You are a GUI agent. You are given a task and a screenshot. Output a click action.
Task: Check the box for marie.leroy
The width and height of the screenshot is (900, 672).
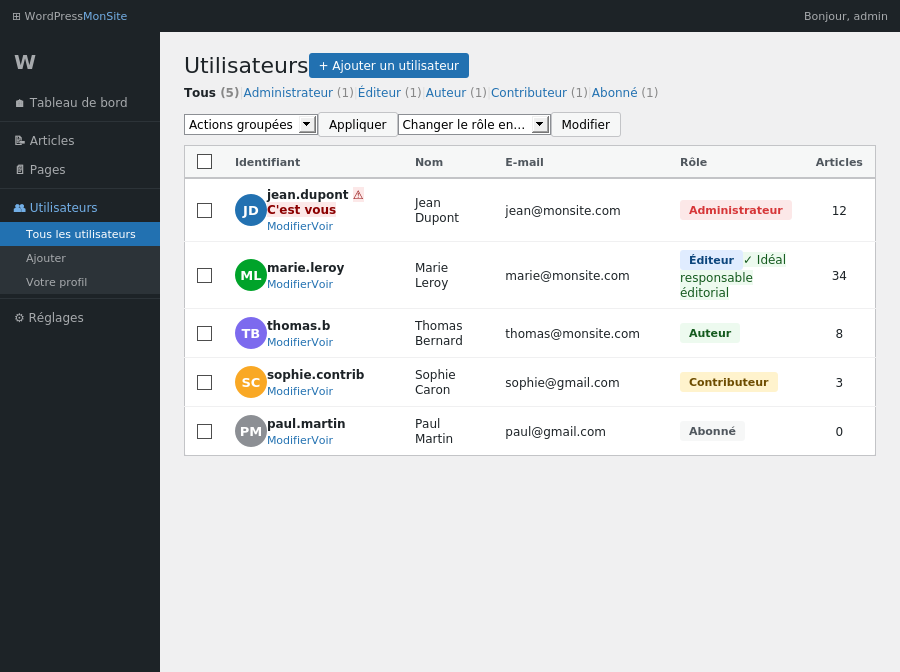[x=204, y=275]
